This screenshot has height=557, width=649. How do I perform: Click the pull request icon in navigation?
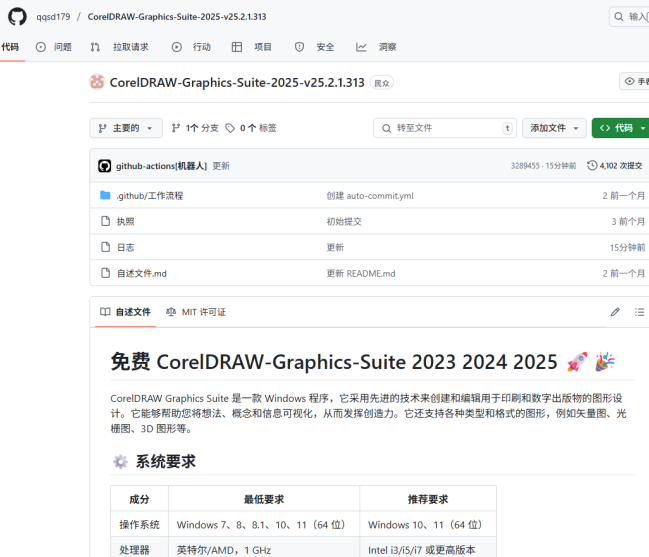tap(95, 47)
